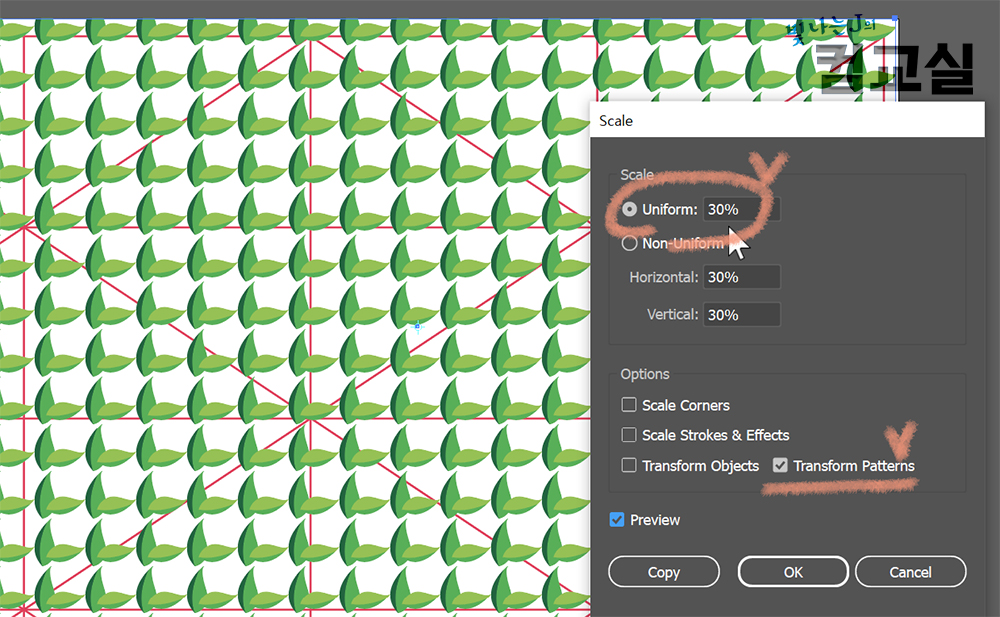Click the center reference point on canvas
Viewport: 1000px width, 617px height.
(x=418, y=327)
